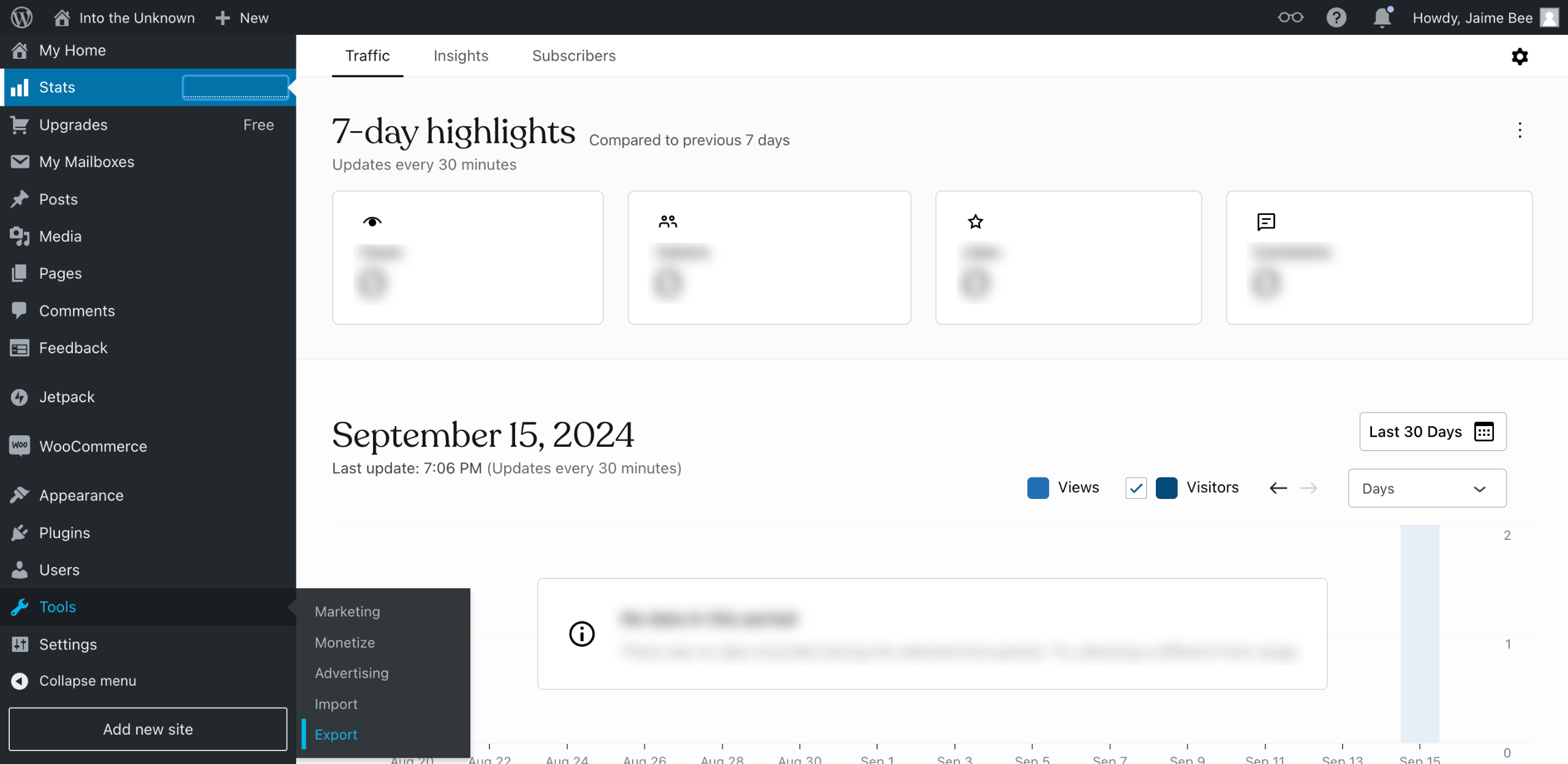Image resolution: width=1568 pixels, height=764 pixels.
Task: Open the notifications bell
Action: click(1382, 17)
